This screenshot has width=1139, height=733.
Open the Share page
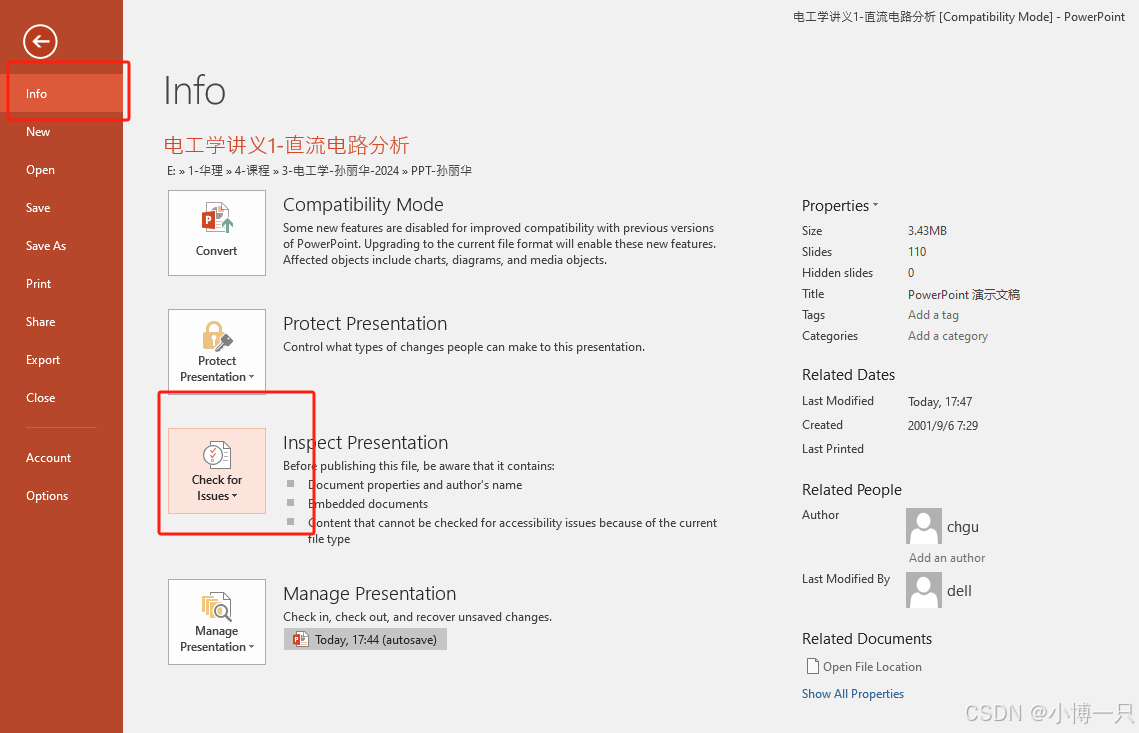click(x=62, y=322)
